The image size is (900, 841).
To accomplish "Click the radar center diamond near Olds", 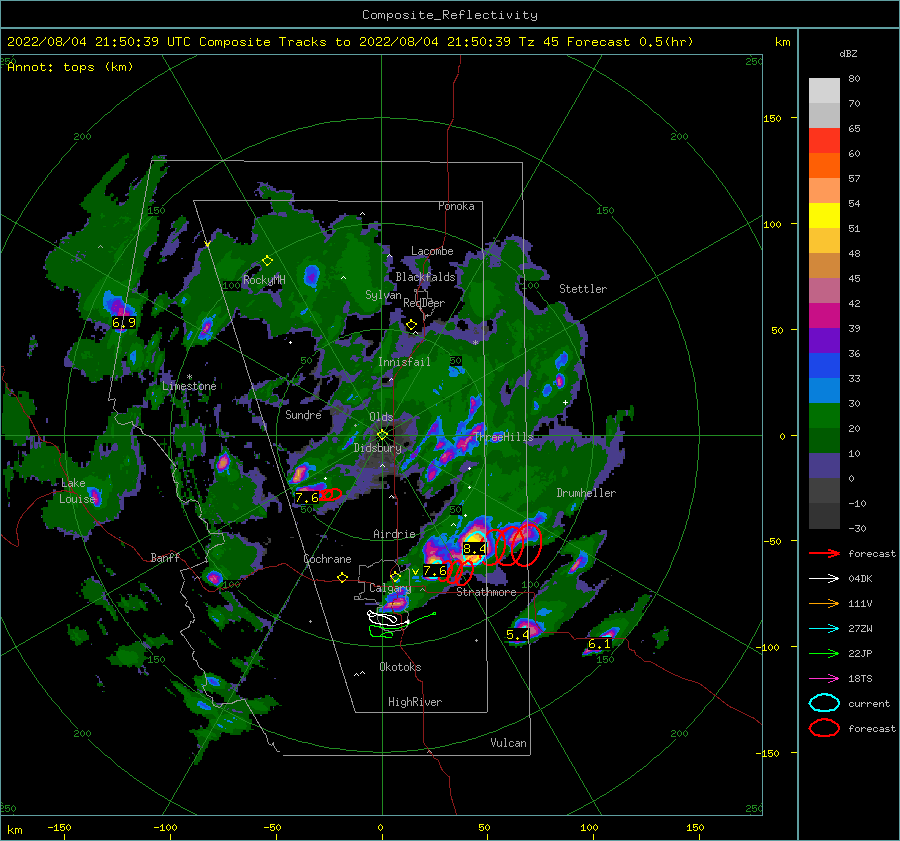I will pos(382,435).
